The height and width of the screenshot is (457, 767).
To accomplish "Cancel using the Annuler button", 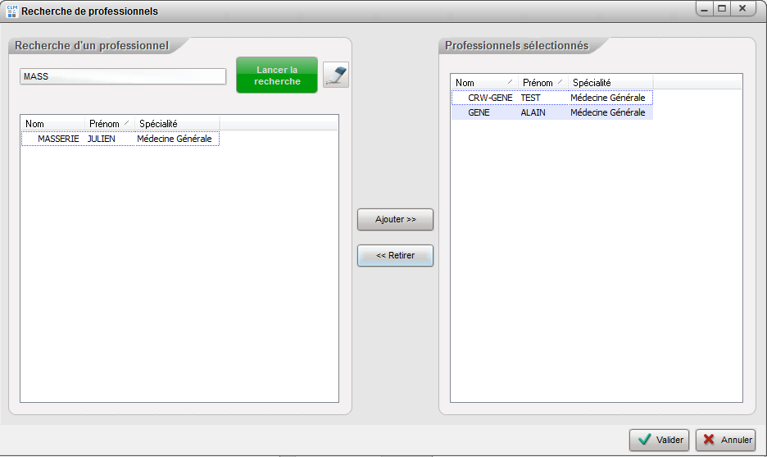I will pos(725,440).
